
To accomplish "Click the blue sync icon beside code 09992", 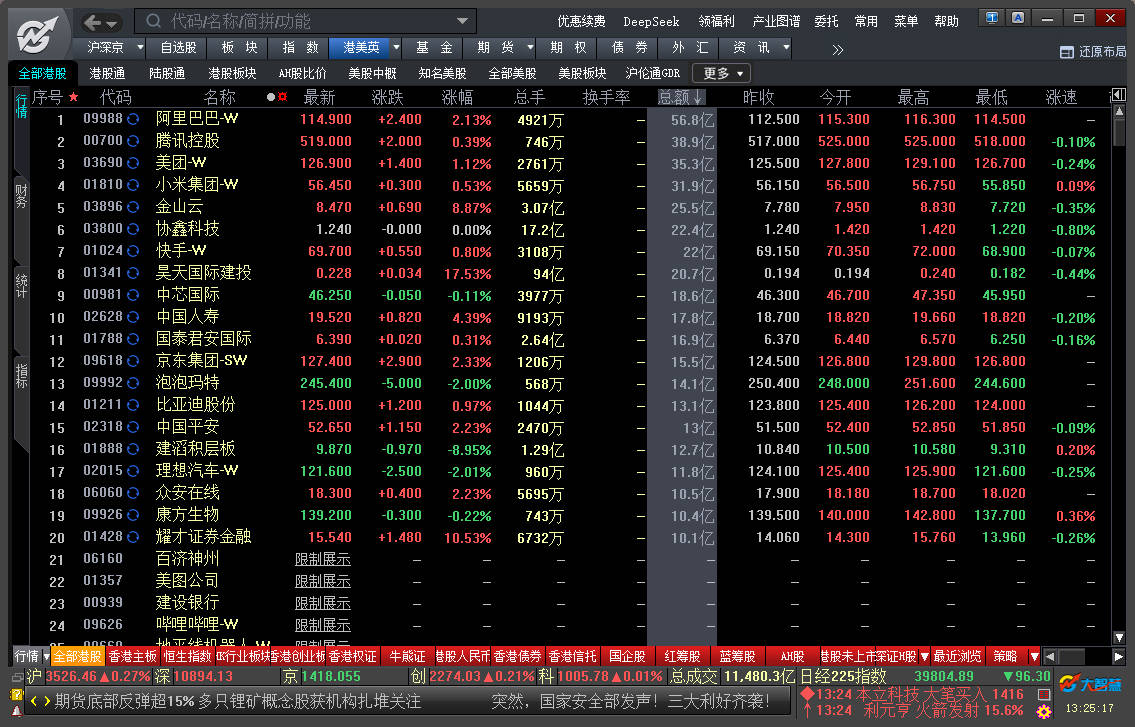I will pyautogui.click(x=133, y=383).
